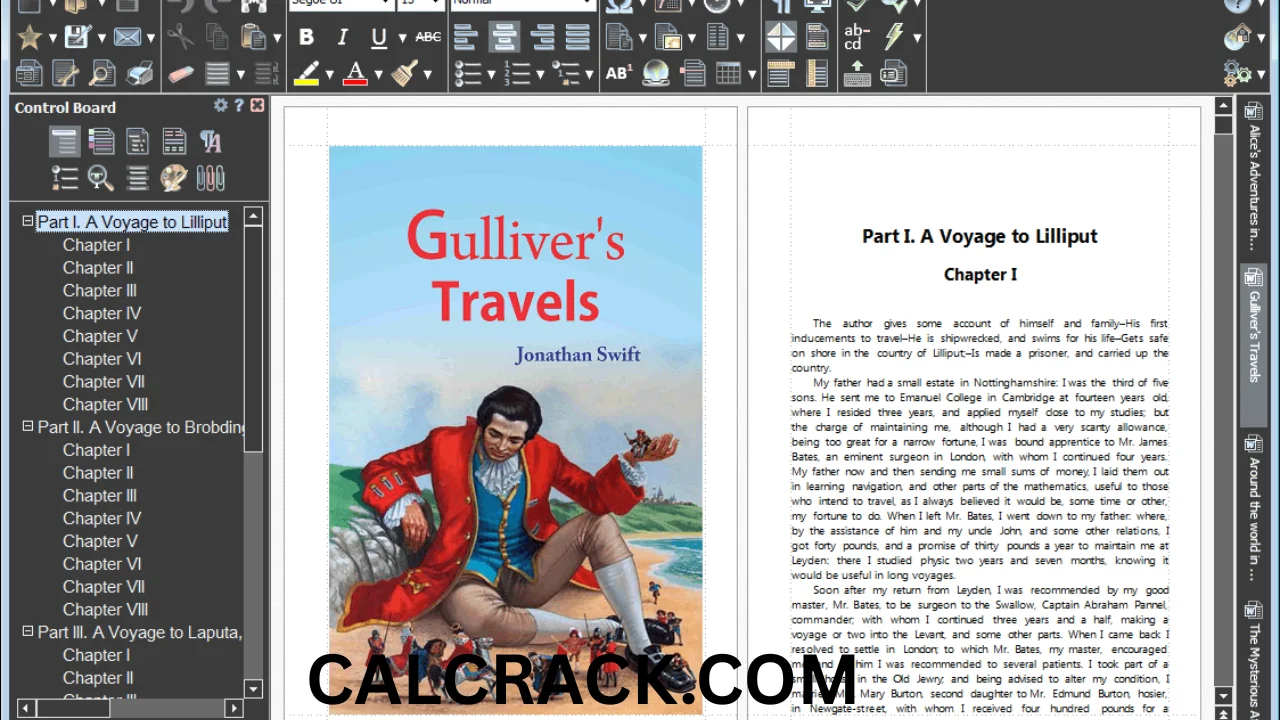Click the Copy pages icon
Image resolution: width=1280 pixels, height=720 pixels.
(x=216, y=38)
